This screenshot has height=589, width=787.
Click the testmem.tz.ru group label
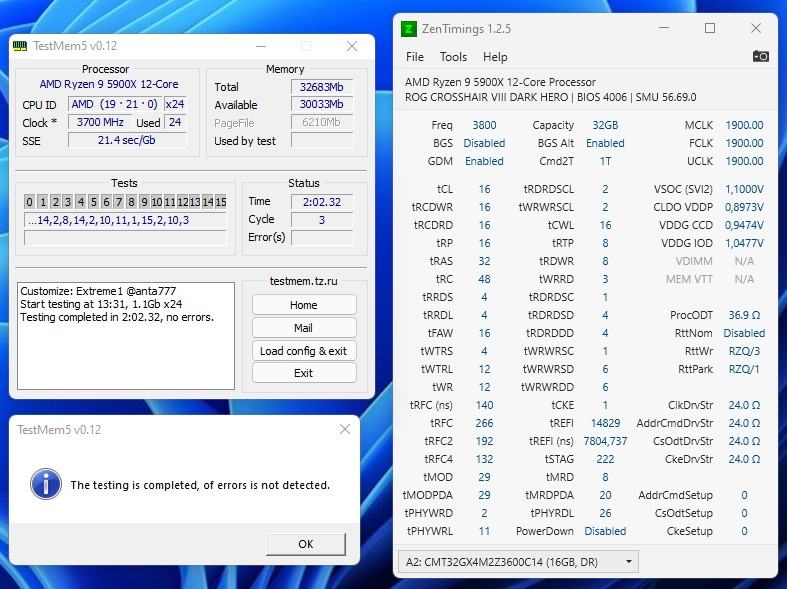(x=304, y=281)
